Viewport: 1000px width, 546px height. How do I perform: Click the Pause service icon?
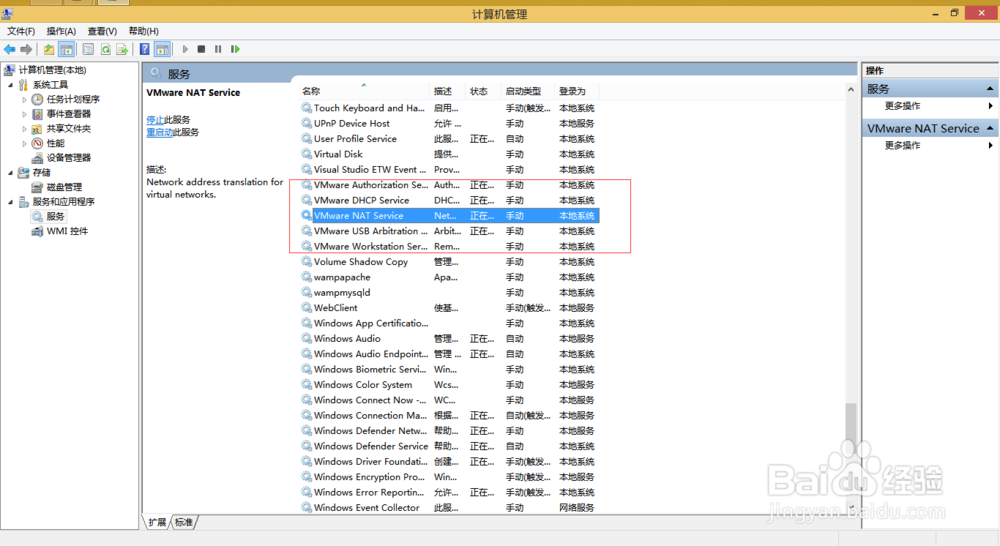coord(218,49)
